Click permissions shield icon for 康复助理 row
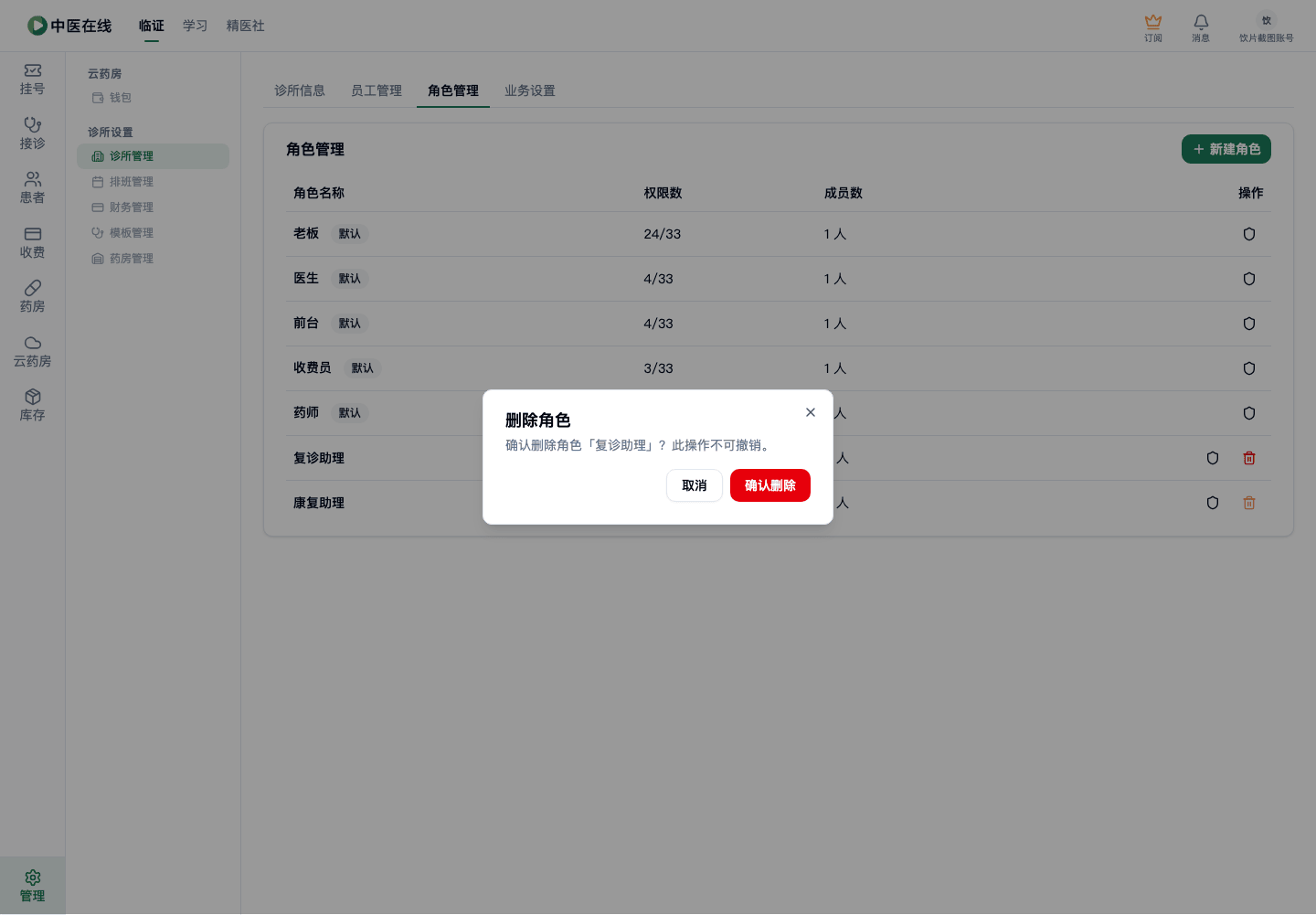Viewport: 1316px width, 915px height. click(1213, 503)
